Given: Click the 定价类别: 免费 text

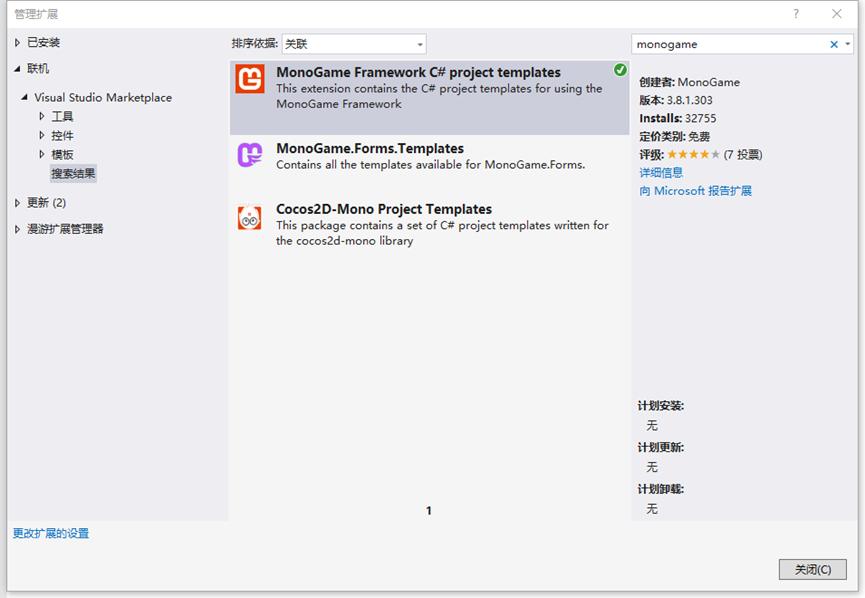Looking at the screenshot, I should (x=674, y=136).
